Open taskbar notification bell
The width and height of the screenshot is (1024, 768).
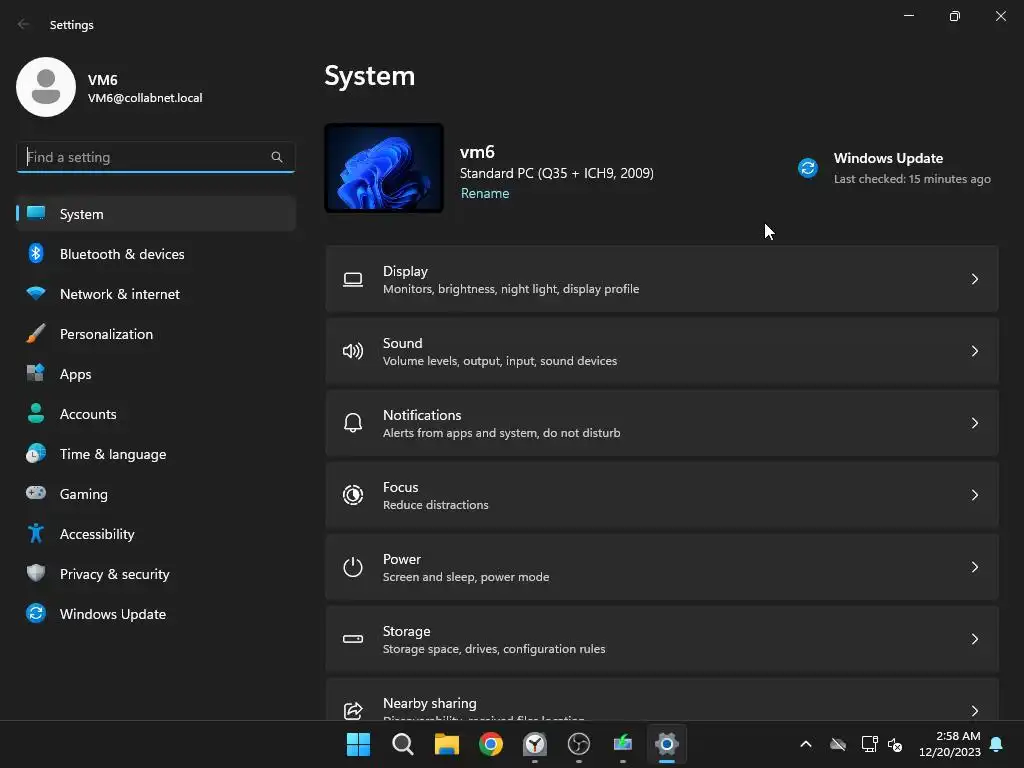click(x=997, y=744)
